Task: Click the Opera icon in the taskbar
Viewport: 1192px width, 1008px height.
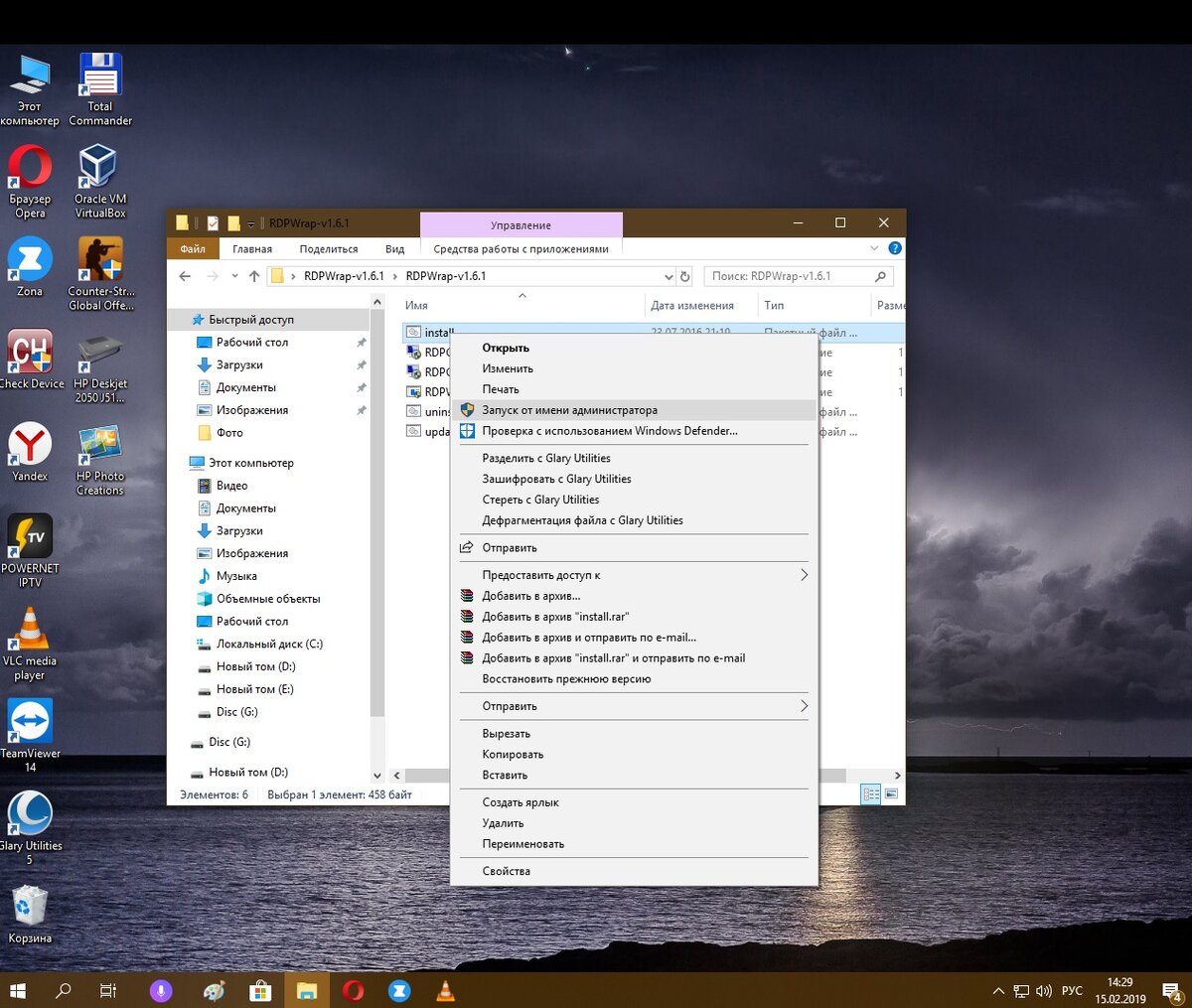Action: [x=353, y=990]
